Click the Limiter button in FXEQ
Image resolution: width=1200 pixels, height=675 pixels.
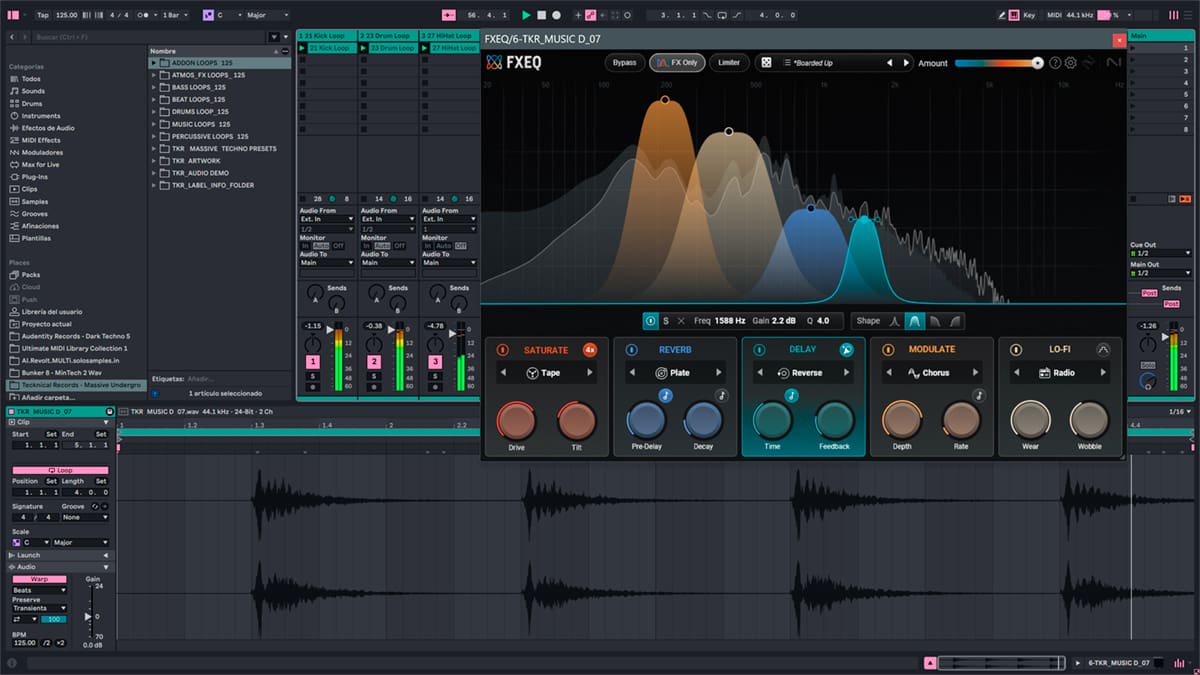tap(729, 63)
